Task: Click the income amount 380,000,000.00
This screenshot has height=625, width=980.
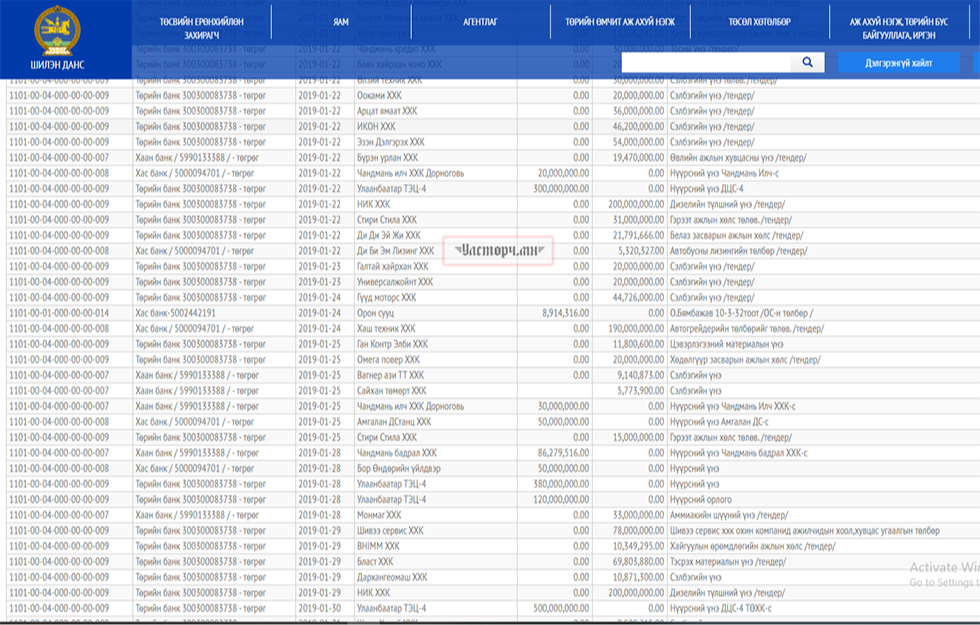Action: [561, 484]
